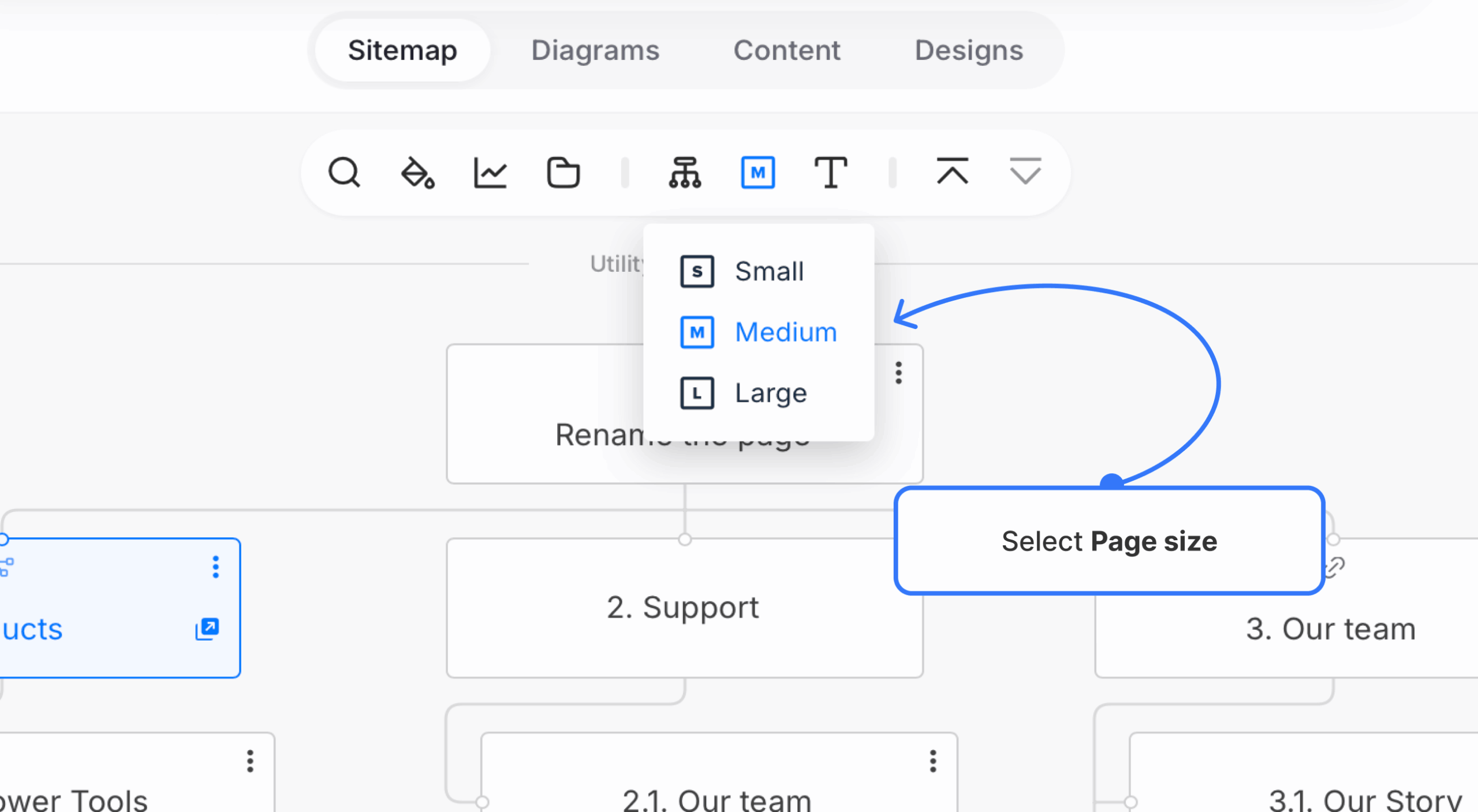Click the Utility section label

(617, 264)
